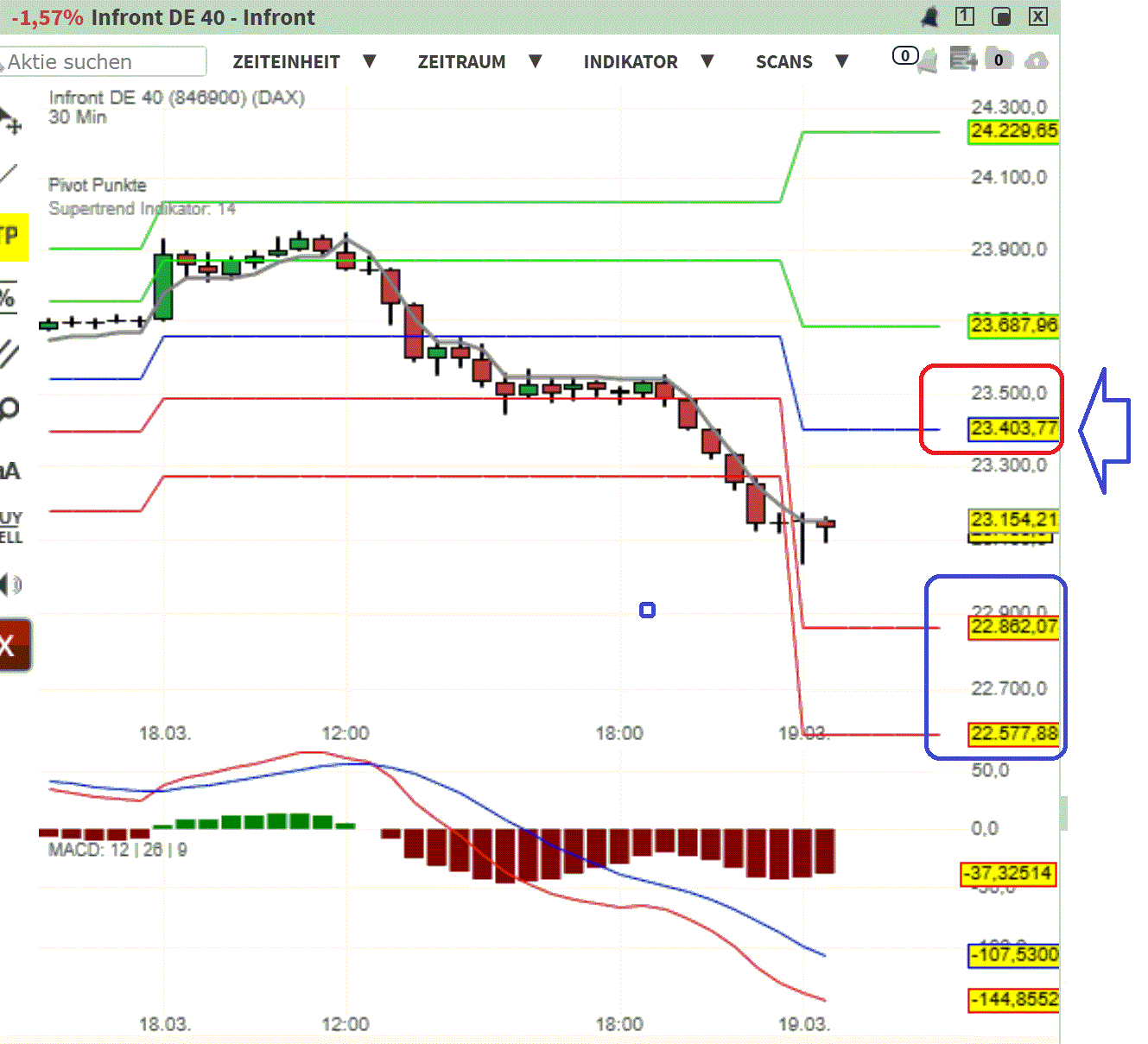
Task: Click the Pivot Punkte indicator label
Action: point(98,185)
